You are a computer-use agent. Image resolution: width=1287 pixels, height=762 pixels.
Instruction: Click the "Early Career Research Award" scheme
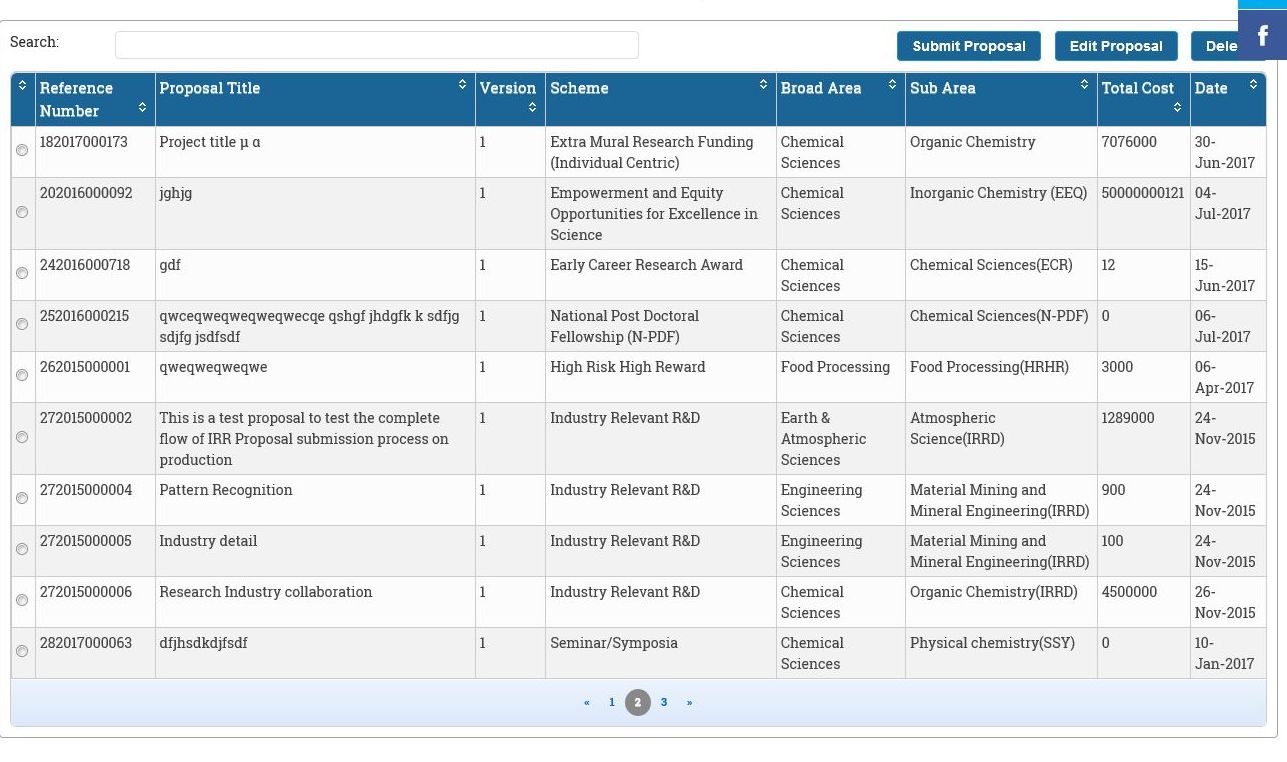tap(646, 265)
